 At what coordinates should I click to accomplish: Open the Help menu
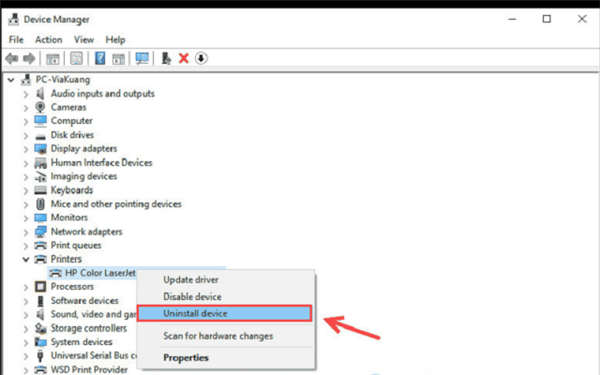(x=115, y=39)
